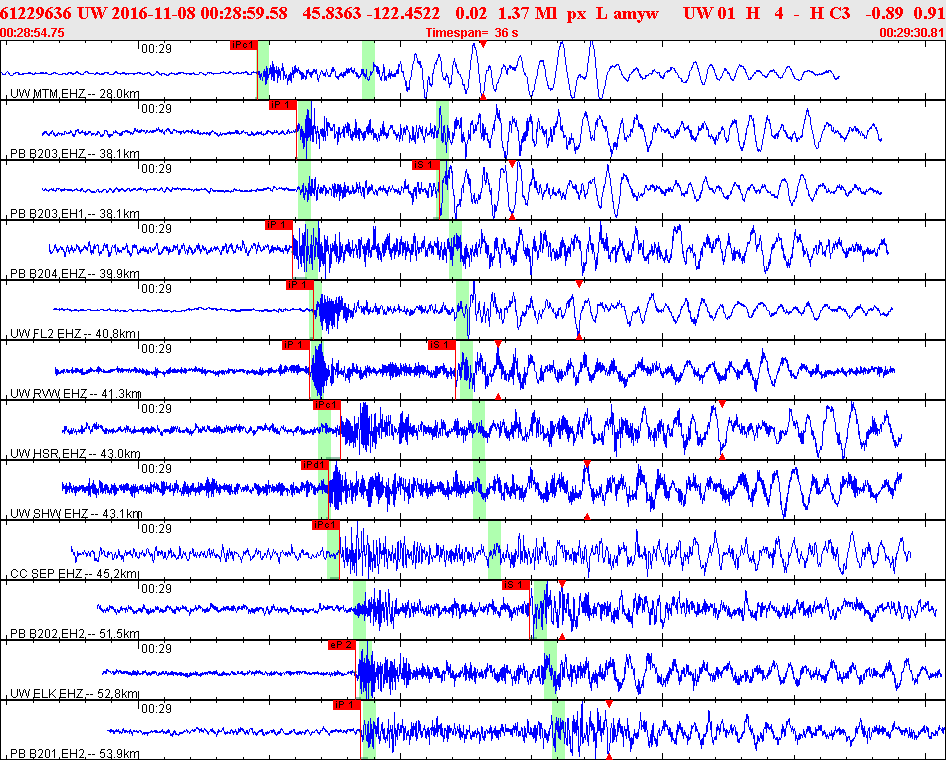
Task: Select the iP 1 pick flag on PB B201 EH2
Action: click(x=347, y=705)
